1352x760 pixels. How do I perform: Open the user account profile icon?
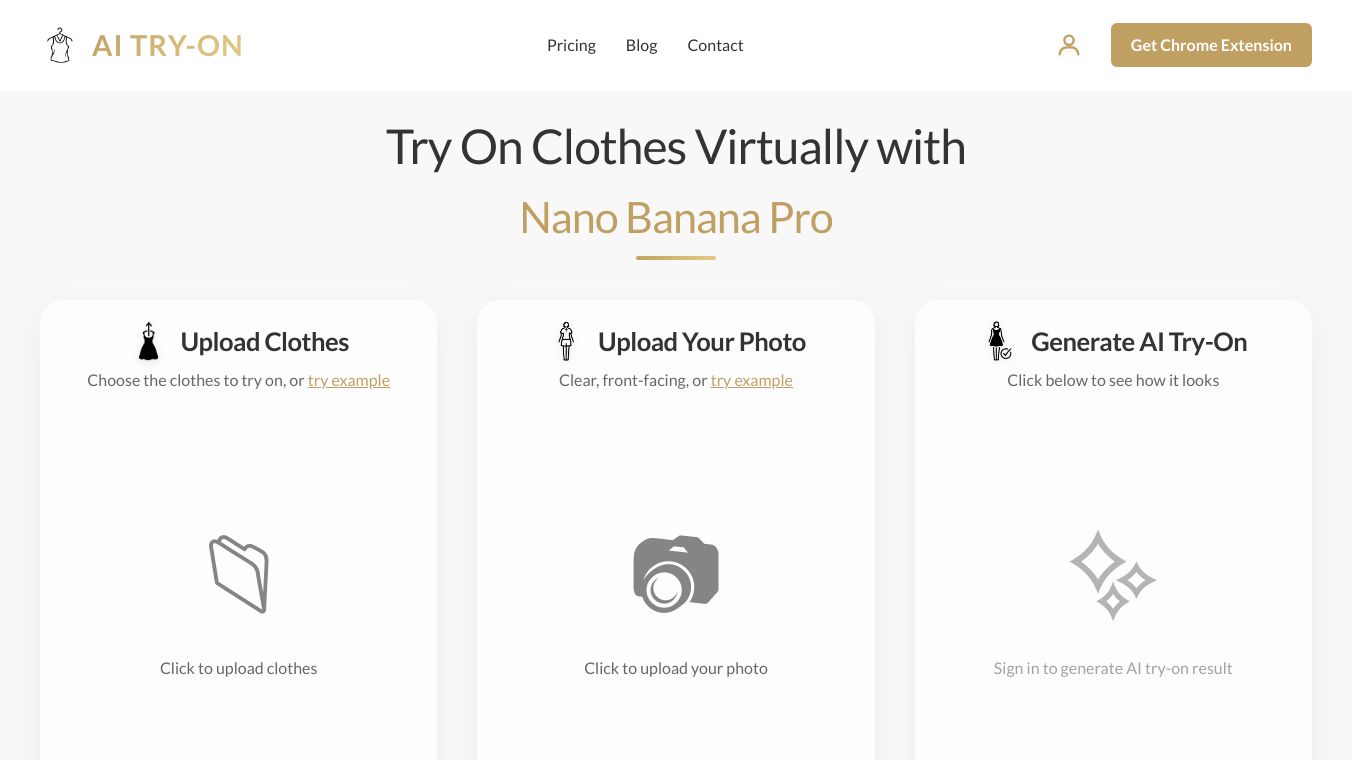pos(1069,45)
